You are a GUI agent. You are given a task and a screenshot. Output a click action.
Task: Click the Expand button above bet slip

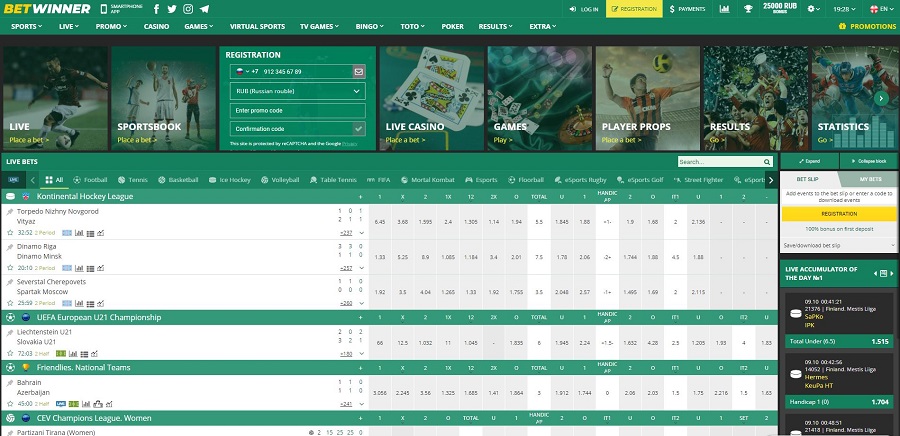809,161
